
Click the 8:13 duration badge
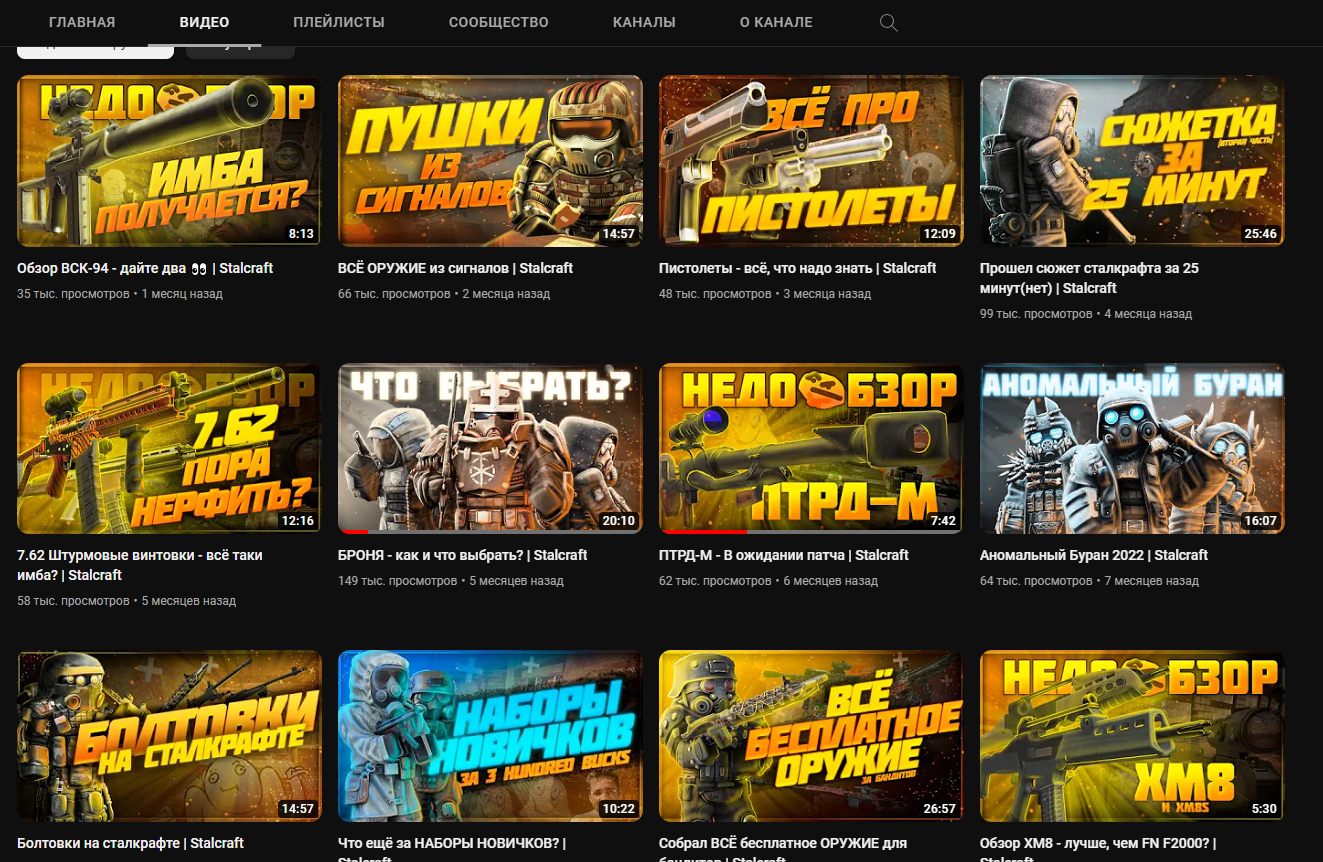(301, 234)
